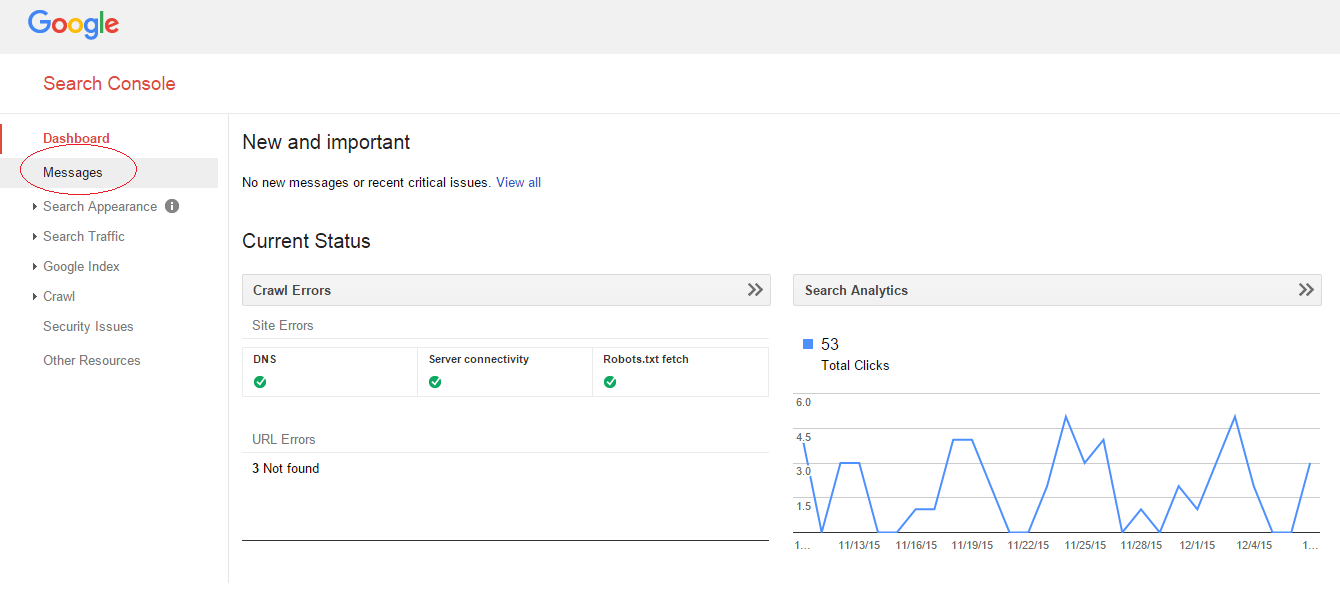Open Other Resources in sidebar

click(x=92, y=360)
